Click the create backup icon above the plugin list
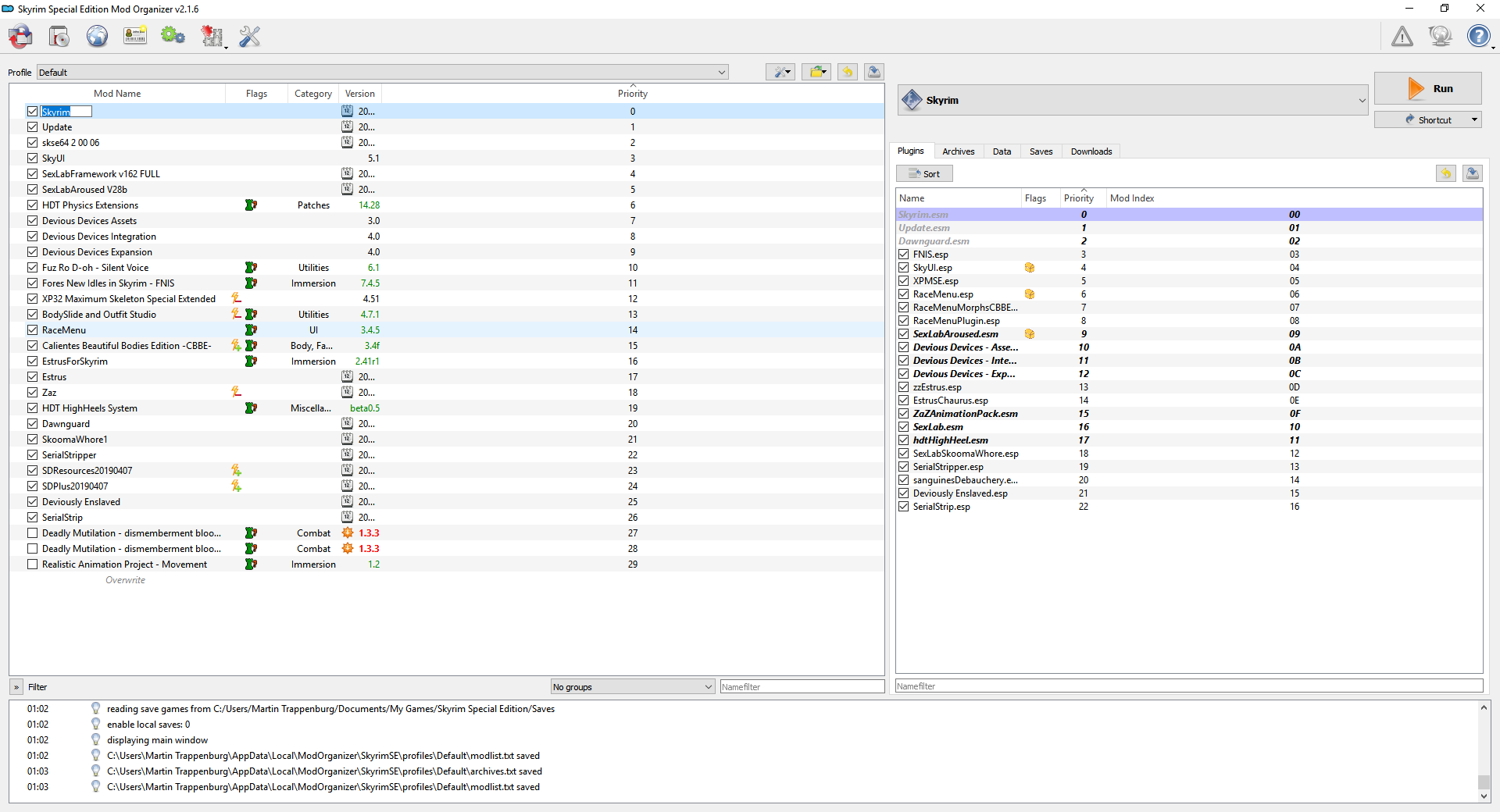 tap(1473, 173)
